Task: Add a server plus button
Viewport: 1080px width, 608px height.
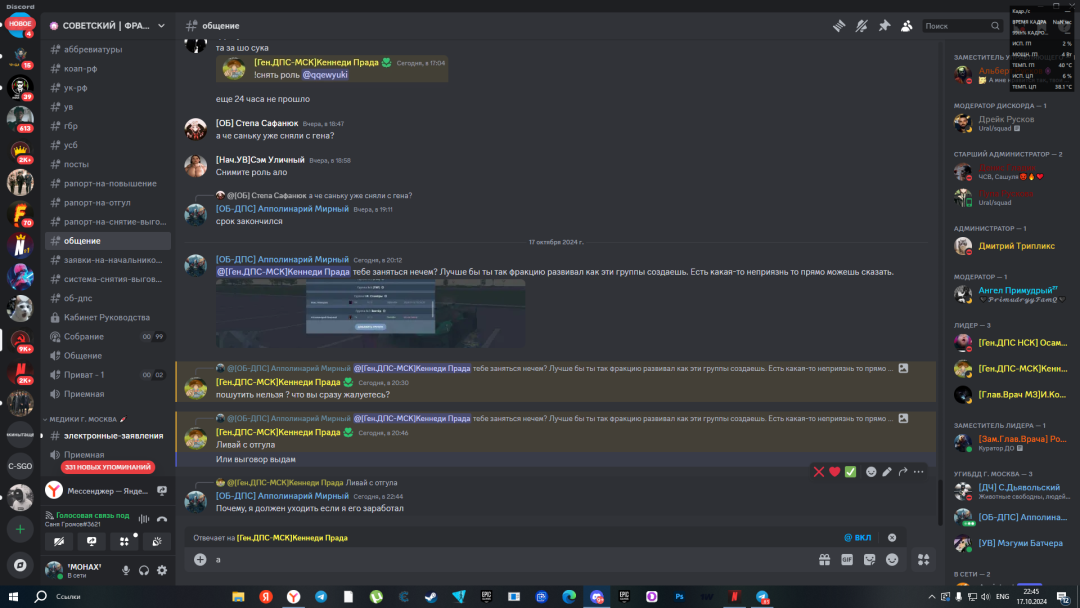Action: point(20,530)
